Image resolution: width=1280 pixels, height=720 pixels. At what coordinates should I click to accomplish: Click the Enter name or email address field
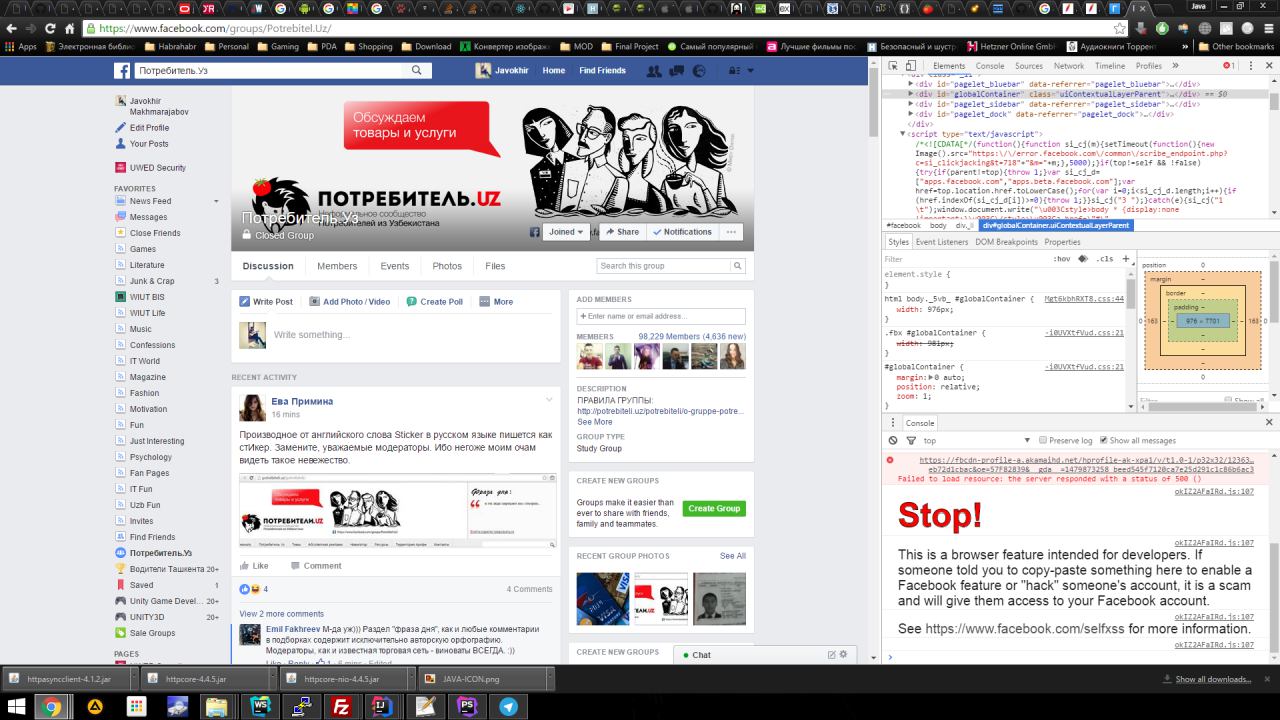661,316
